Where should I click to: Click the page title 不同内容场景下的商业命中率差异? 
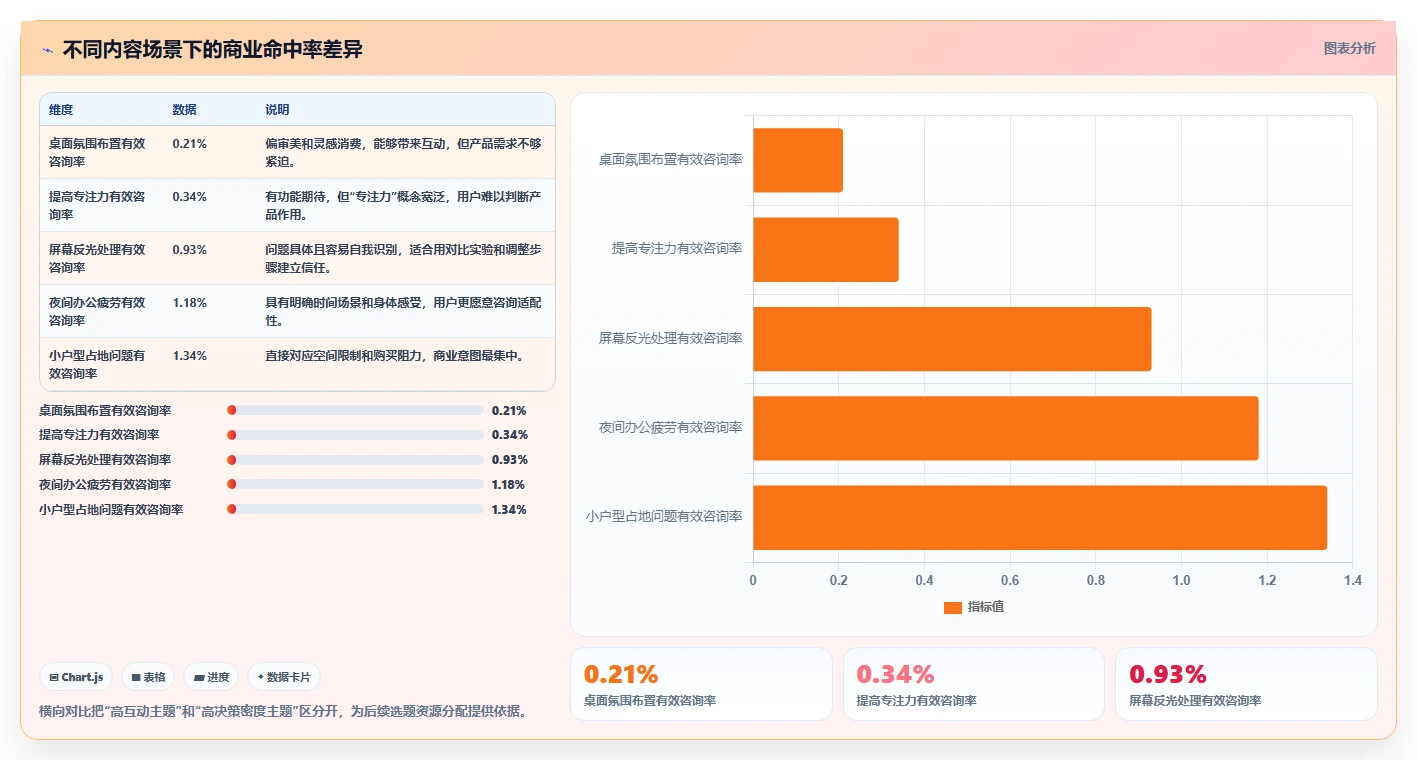pos(212,49)
